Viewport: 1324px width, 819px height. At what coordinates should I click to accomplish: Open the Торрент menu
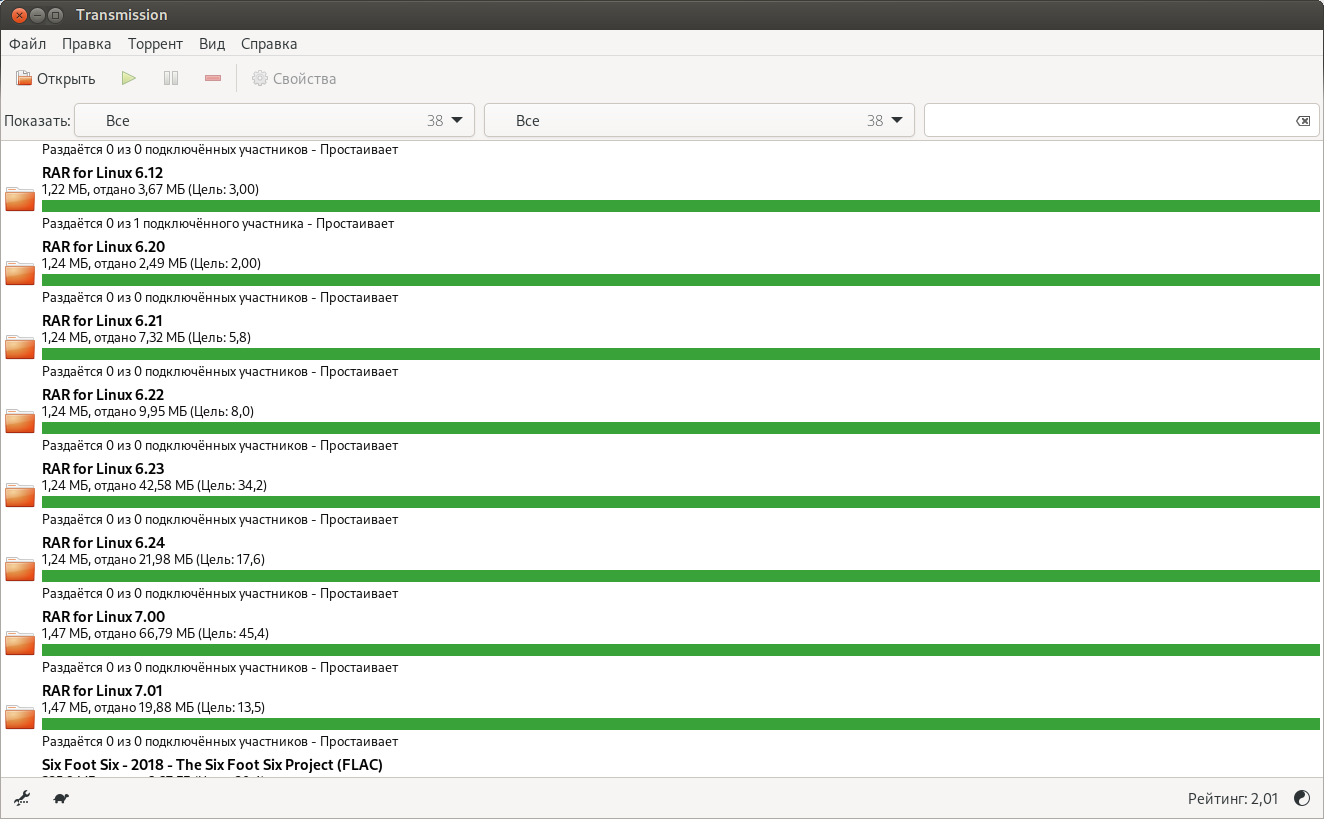pos(155,44)
